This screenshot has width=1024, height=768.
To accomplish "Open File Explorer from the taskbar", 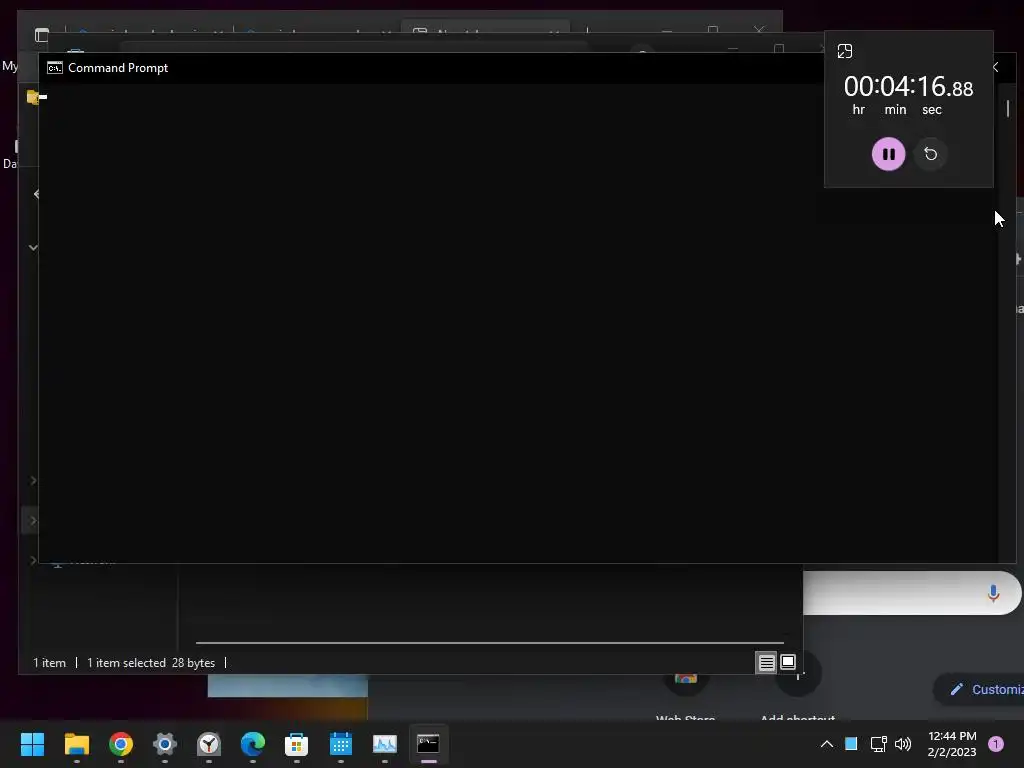I will click(x=76, y=744).
